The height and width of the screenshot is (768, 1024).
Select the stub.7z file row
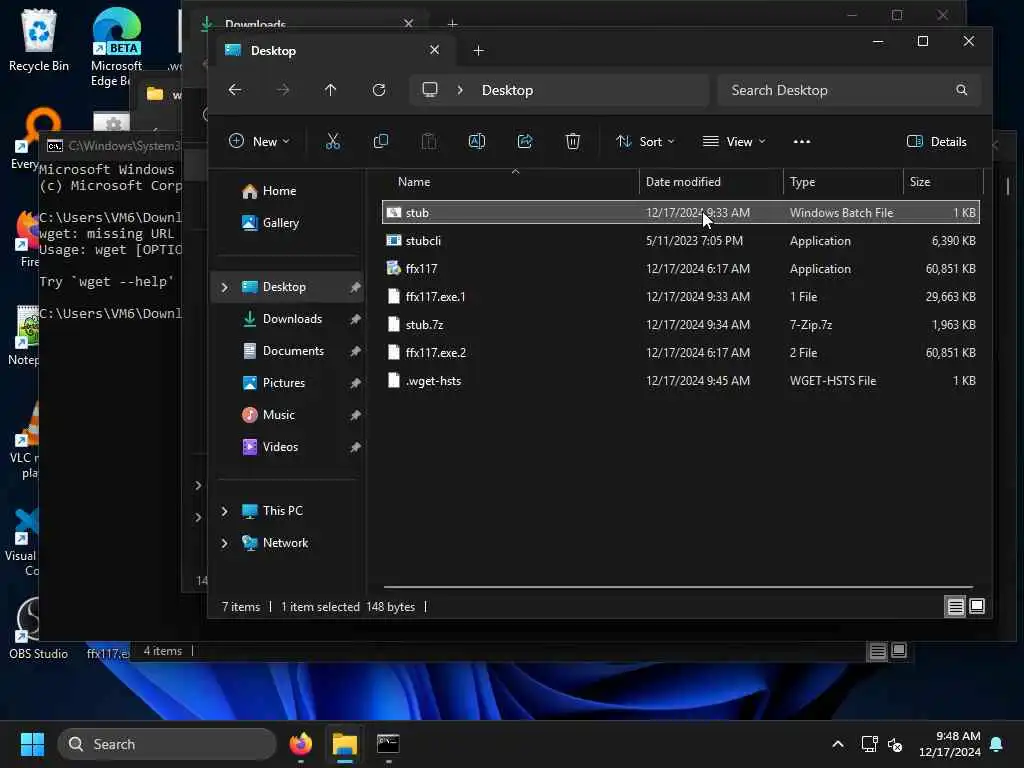pos(680,325)
